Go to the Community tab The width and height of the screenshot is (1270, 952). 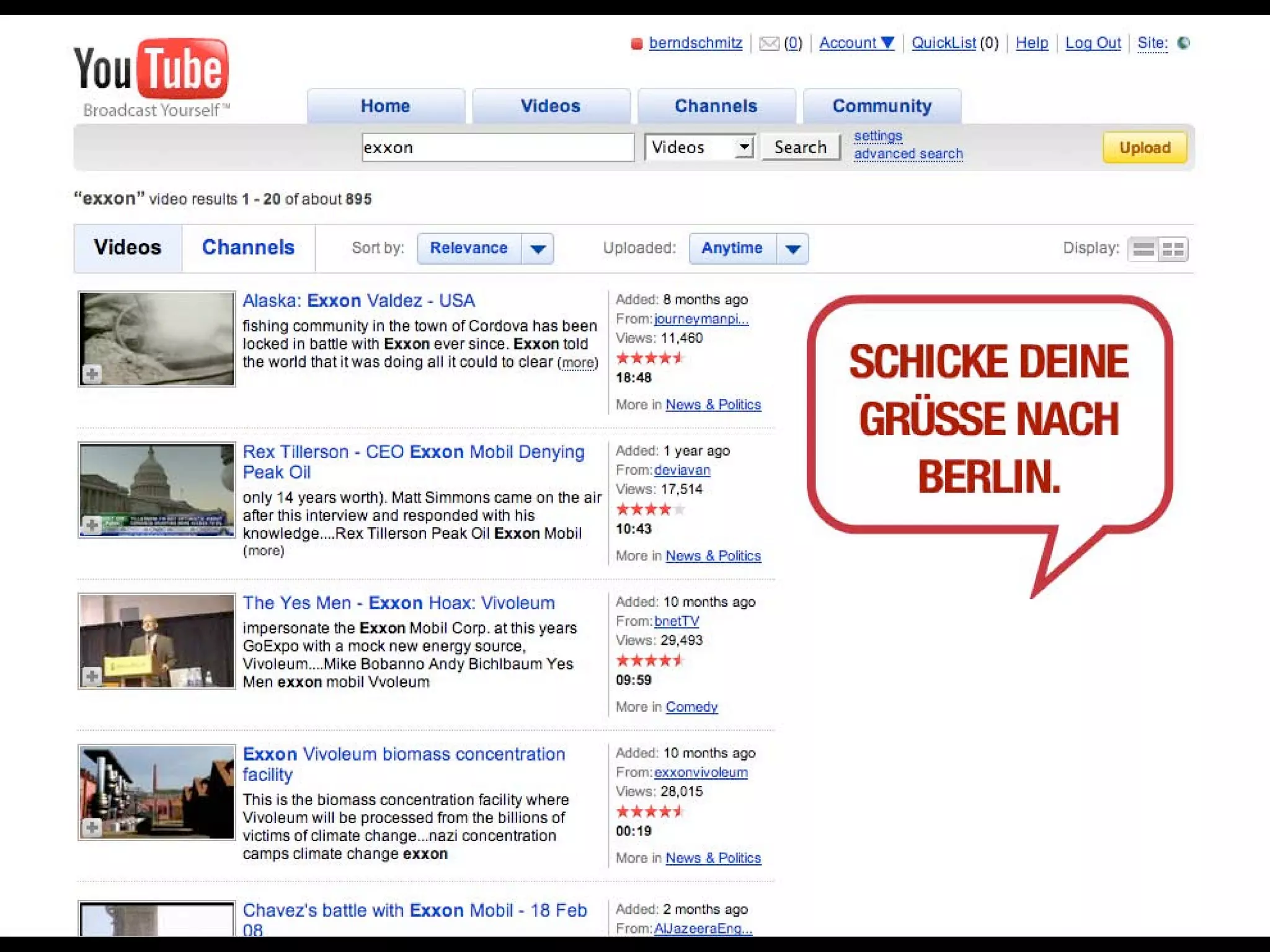[x=881, y=106]
